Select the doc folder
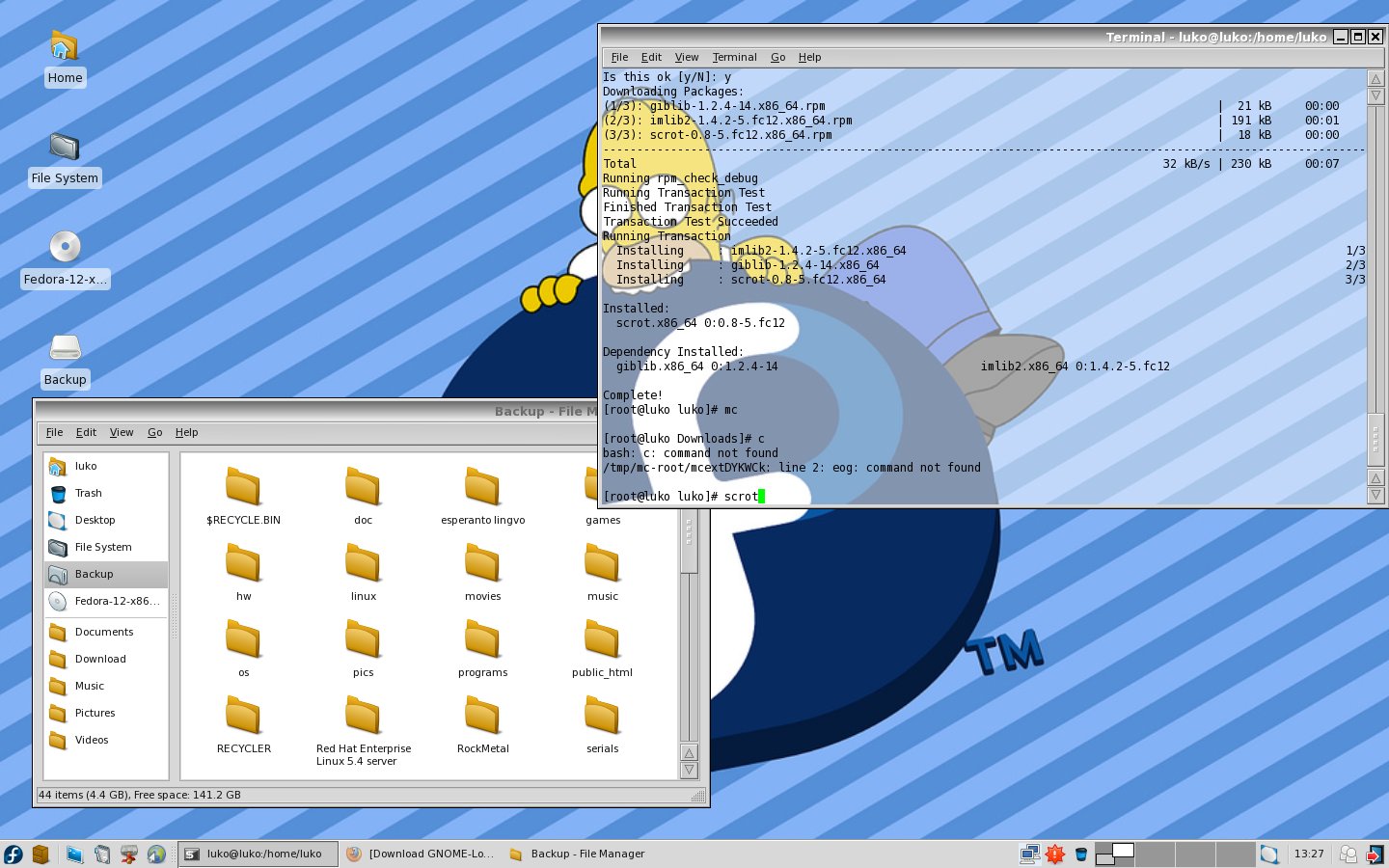 click(363, 496)
